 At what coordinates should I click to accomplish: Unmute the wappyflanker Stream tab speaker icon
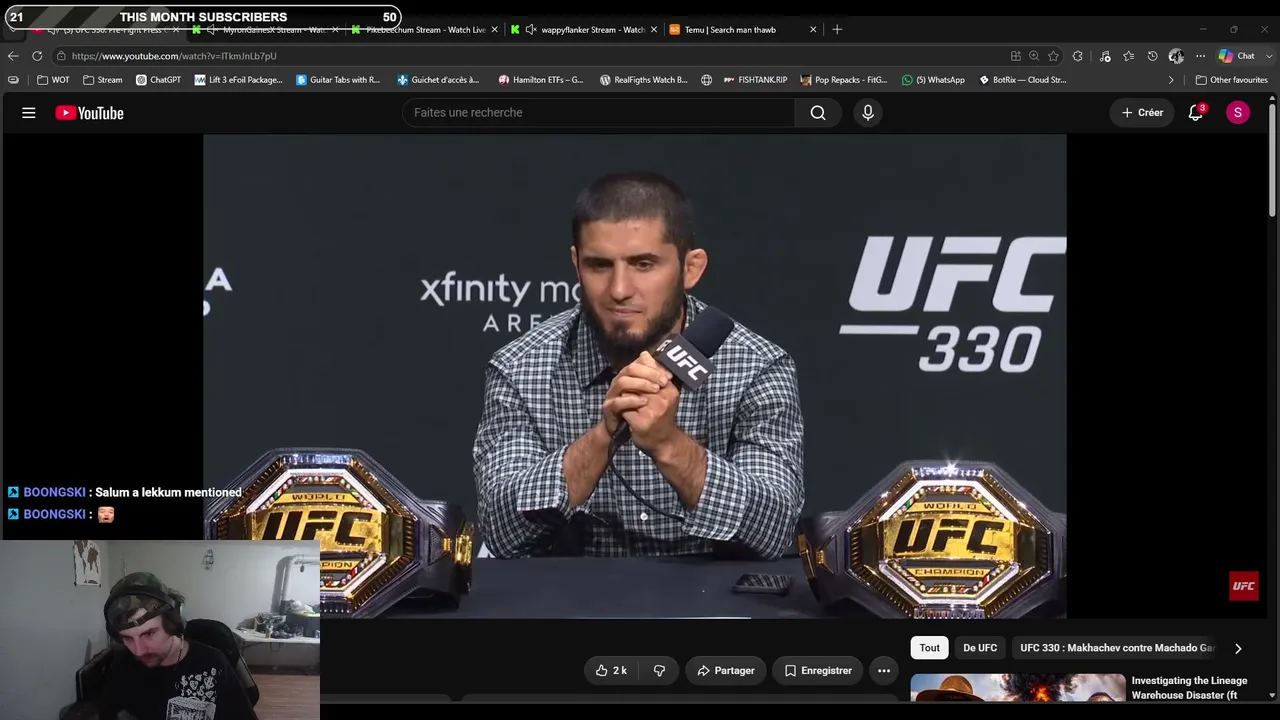(531, 30)
